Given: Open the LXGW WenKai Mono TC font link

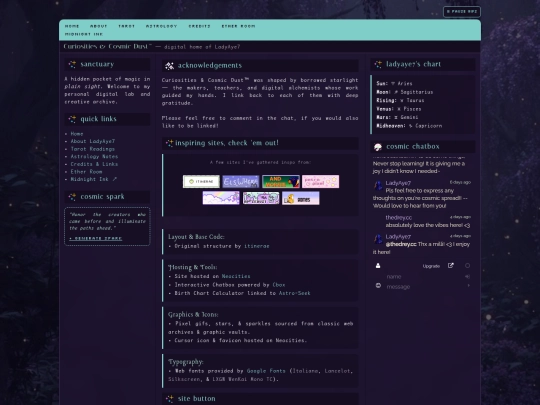Looking at the screenshot, I should 242,379.
